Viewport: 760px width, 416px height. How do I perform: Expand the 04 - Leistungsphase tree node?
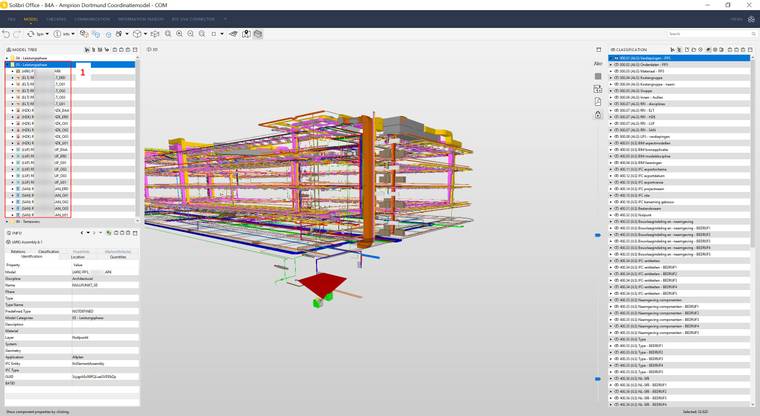tap(7, 58)
